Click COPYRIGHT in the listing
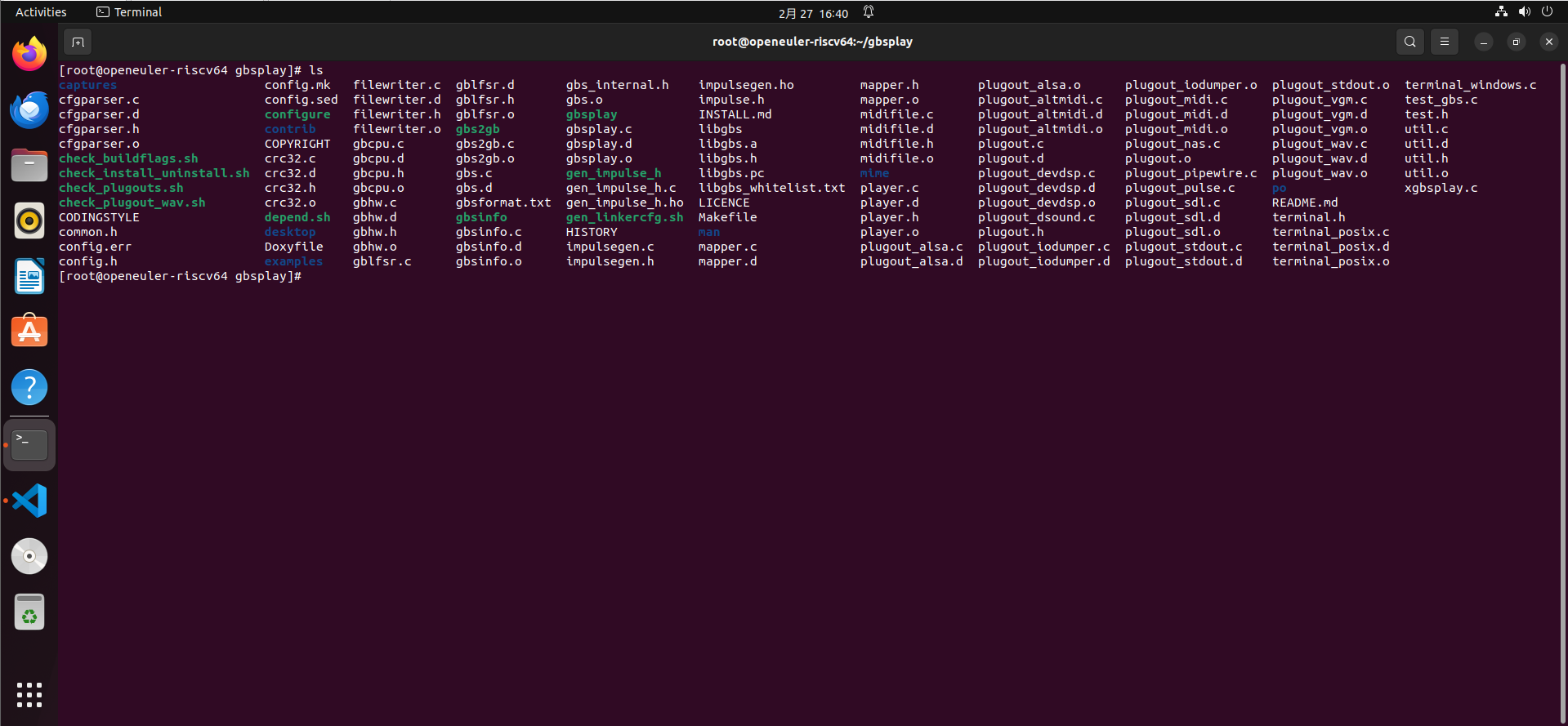The height and width of the screenshot is (726, 1568). coord(297,144)
